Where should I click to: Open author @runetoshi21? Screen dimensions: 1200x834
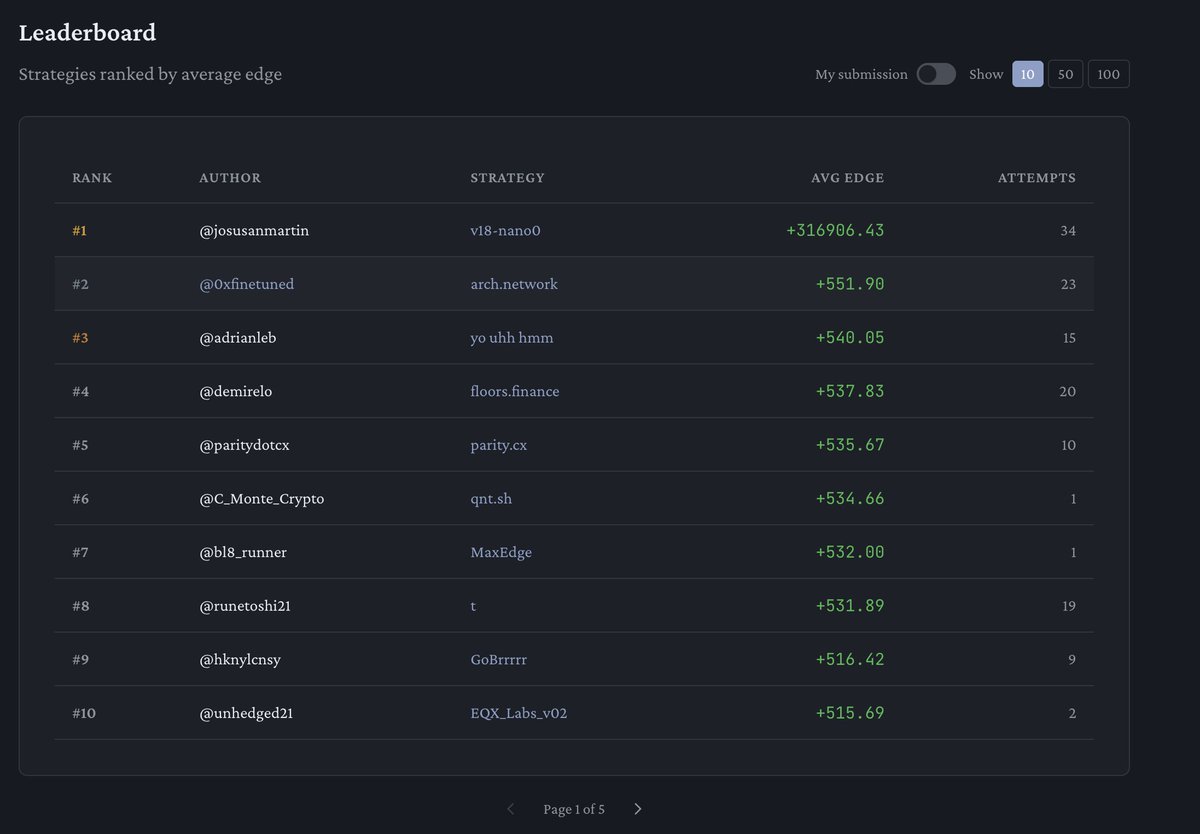coord(245,606)
